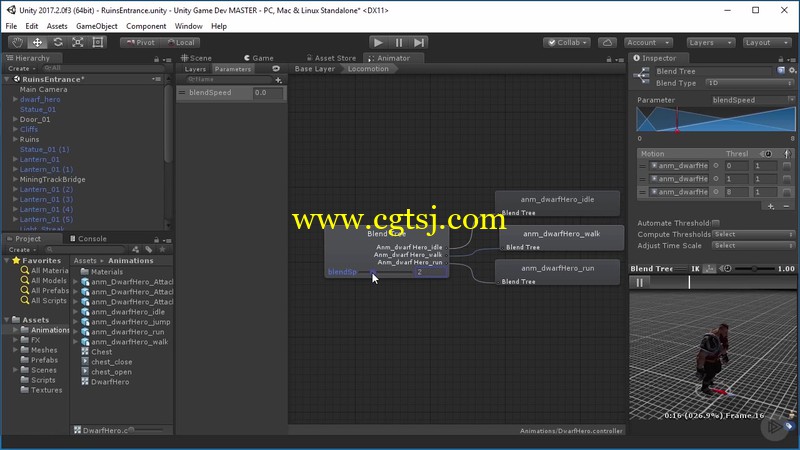Screen dimensions: 800x450
Task: Toggle IK in animation preview
Action: point(695,268)
